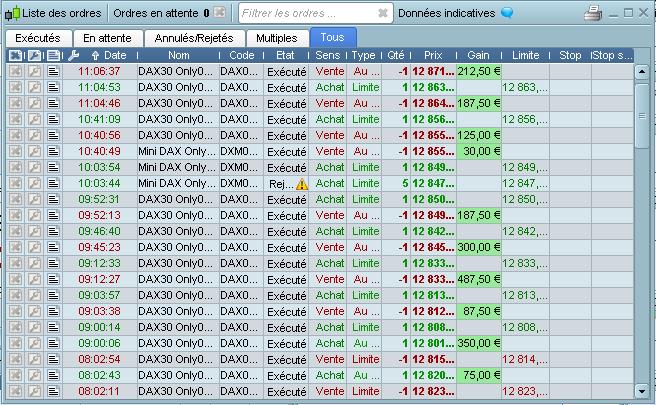656x405 pixels.
Task: Click the modify icon for the 10:40:49 order
Action: click(x=35, y=151)
